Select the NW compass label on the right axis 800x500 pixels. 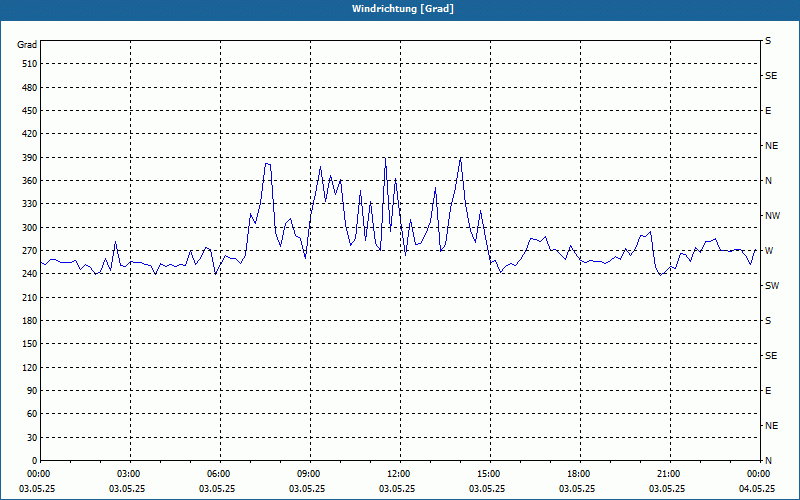(772, 216)
